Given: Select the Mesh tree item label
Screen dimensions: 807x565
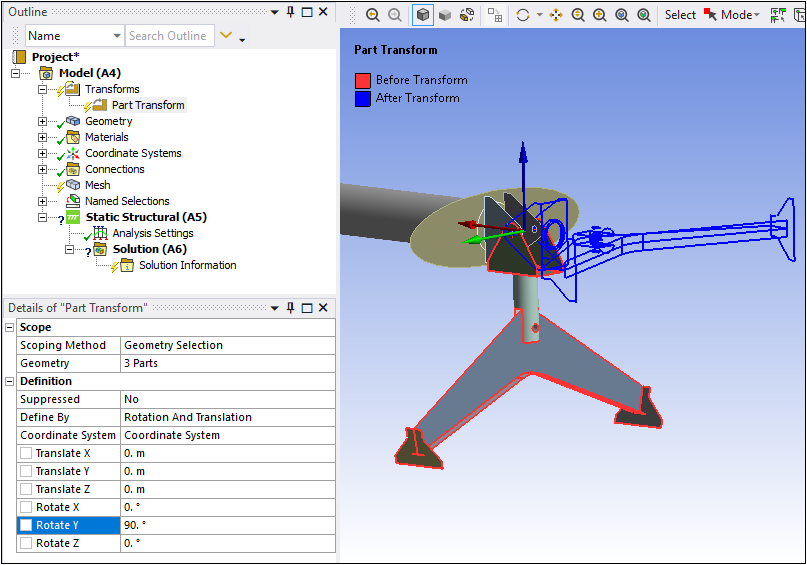Looking at the screenshot, I should (x=98, y=185).
